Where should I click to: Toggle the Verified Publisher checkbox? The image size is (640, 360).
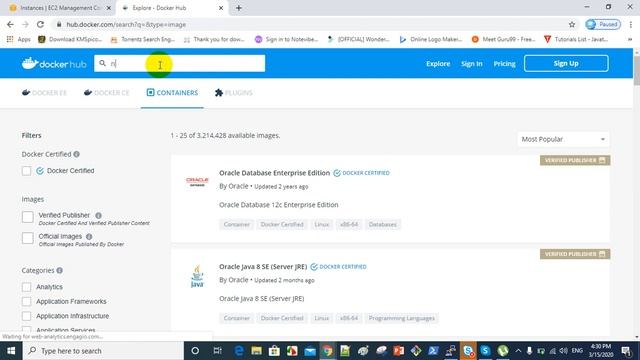[28, 217]
